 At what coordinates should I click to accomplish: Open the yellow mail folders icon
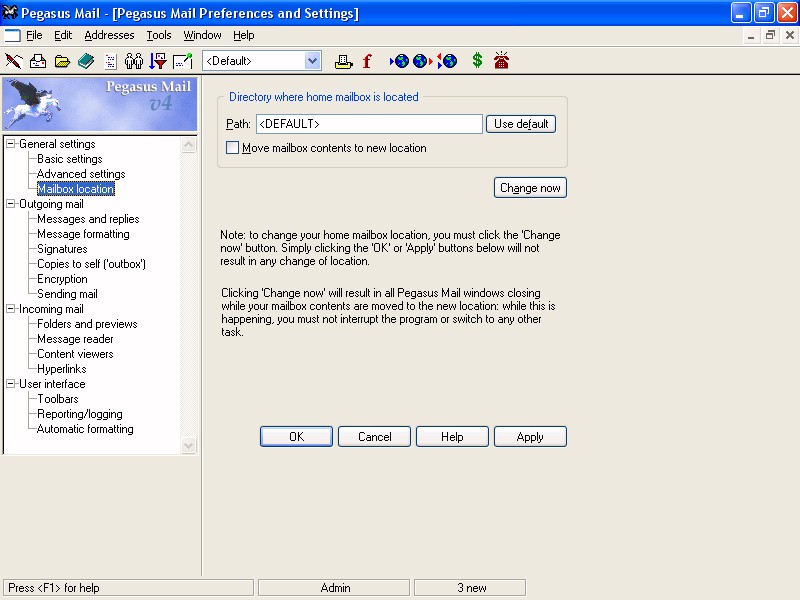point(62,61)
